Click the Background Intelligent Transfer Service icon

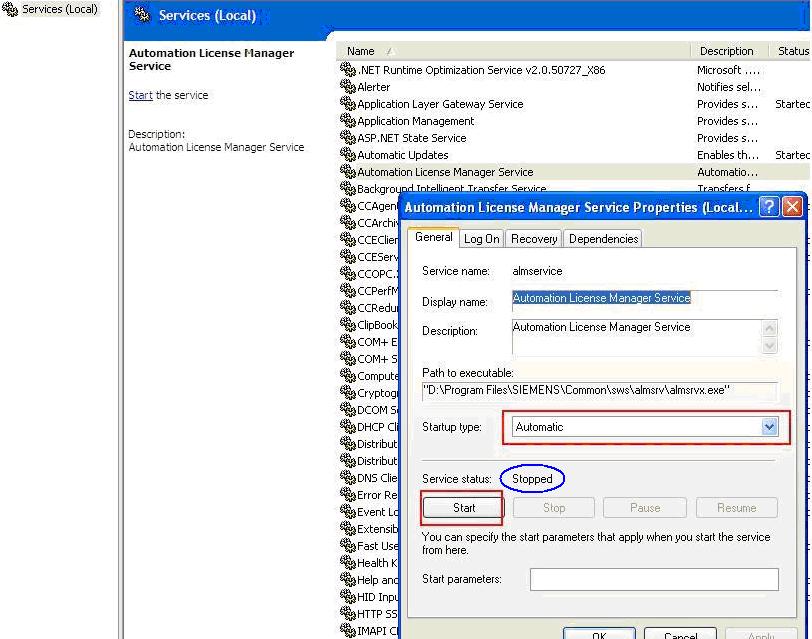(x=347, y=188)
